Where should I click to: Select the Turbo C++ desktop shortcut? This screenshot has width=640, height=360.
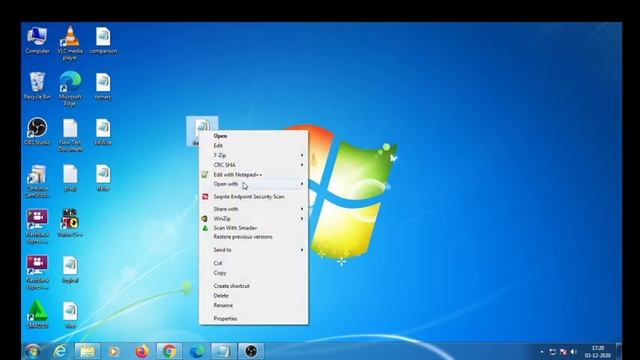pos(70,223)
